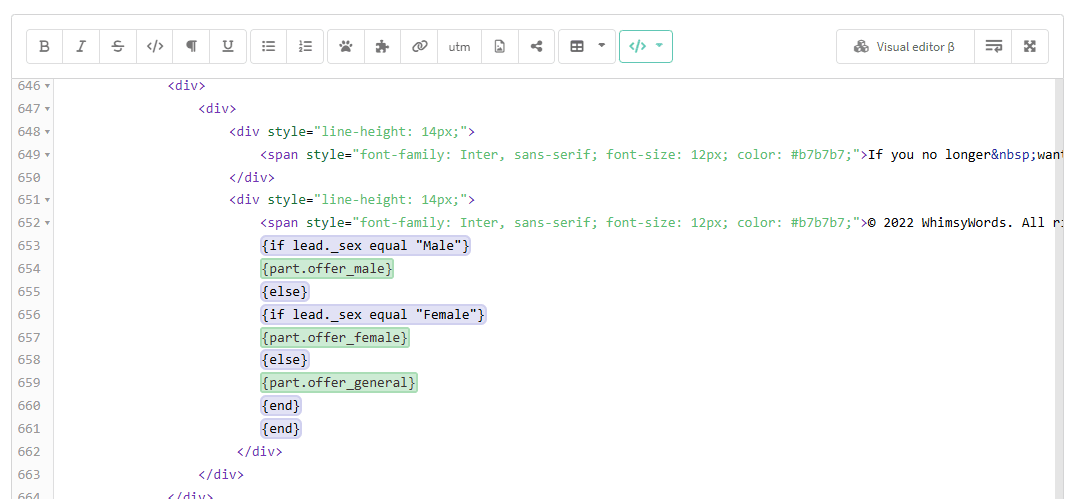The height and width of the screenshot is (499, 1075).
Task: Insert numbered list
Action: click(305, 47)
